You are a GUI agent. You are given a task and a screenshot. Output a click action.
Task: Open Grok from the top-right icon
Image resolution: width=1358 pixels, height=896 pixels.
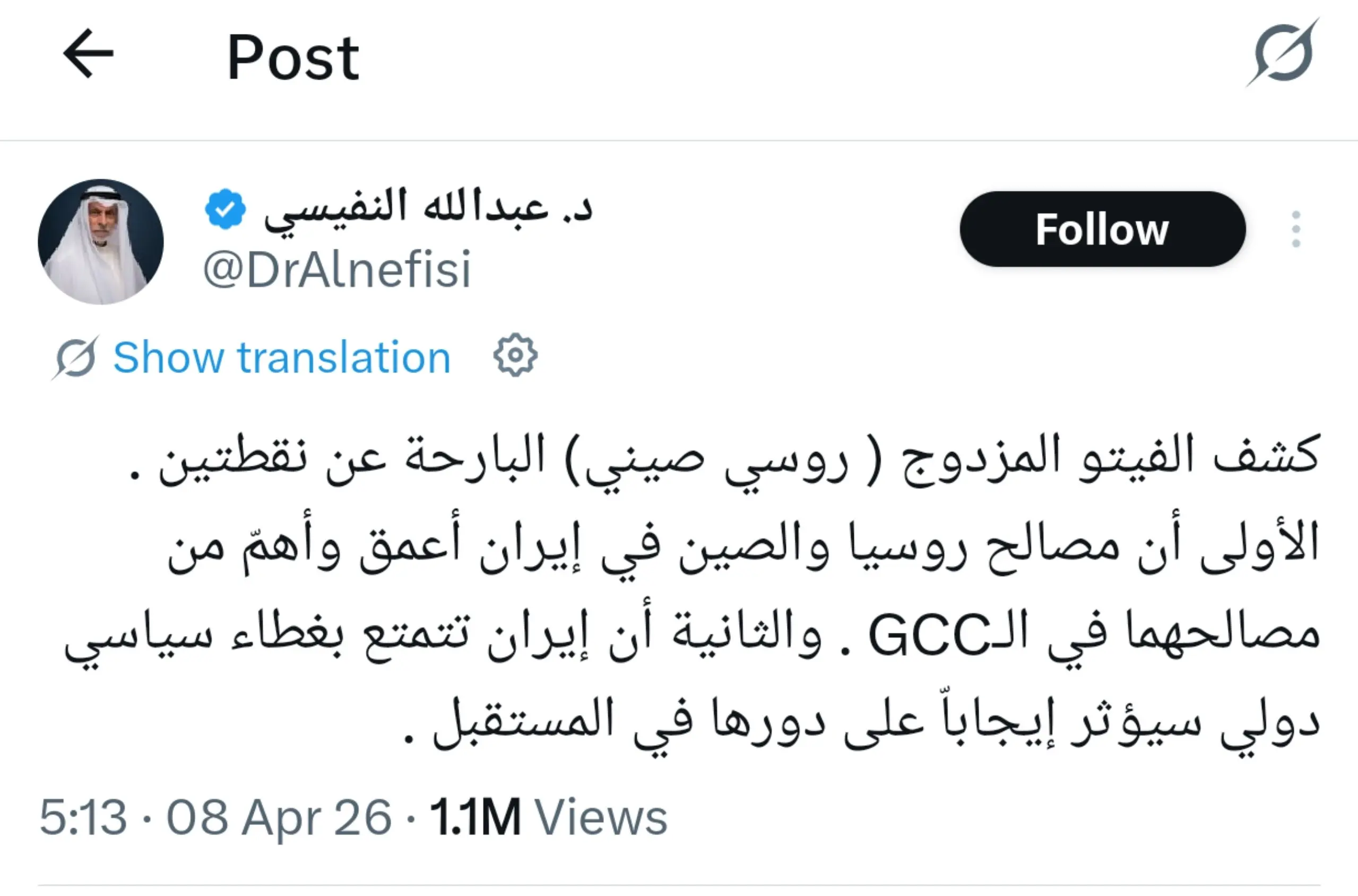[1283, 53]
